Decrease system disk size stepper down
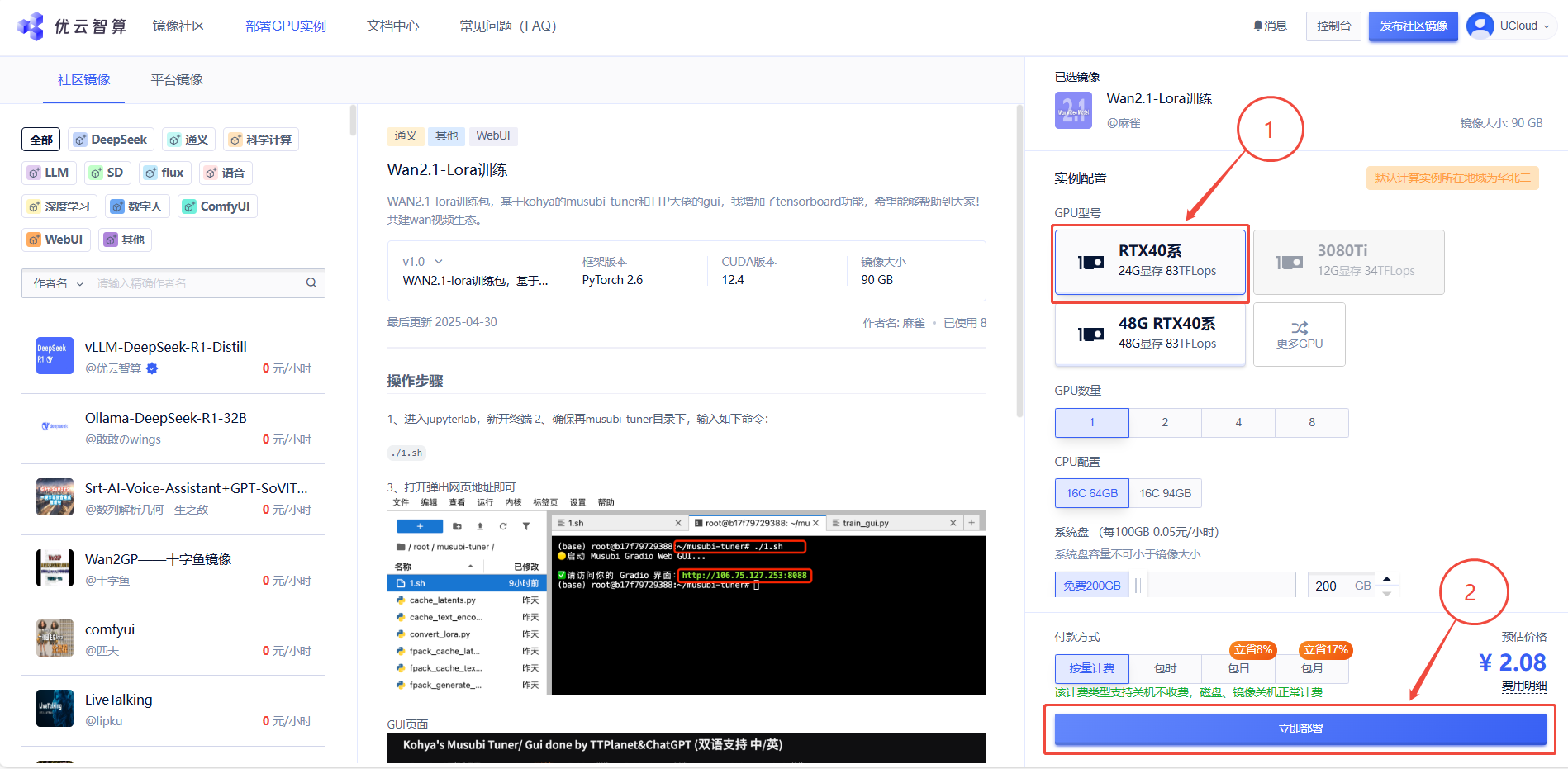The image size is (1568, 769). [1387, 592]
